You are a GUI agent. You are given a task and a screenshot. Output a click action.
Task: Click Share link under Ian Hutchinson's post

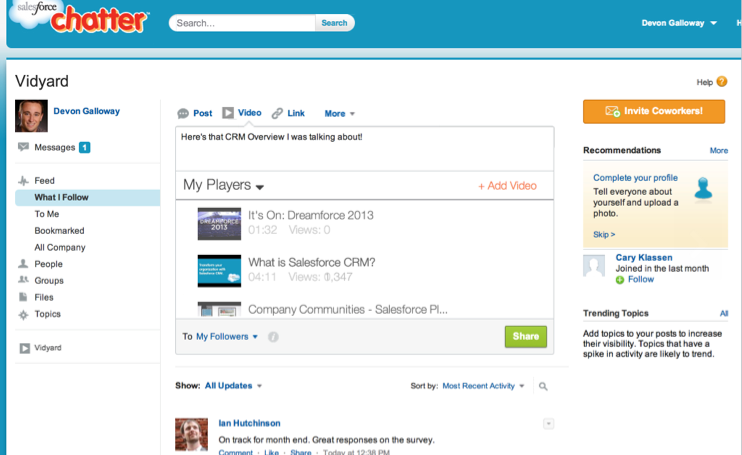(x=300, y=452)
